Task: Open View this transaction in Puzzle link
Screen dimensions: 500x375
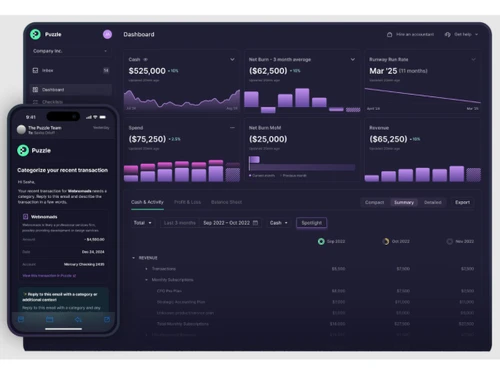Action: (49, 276)
